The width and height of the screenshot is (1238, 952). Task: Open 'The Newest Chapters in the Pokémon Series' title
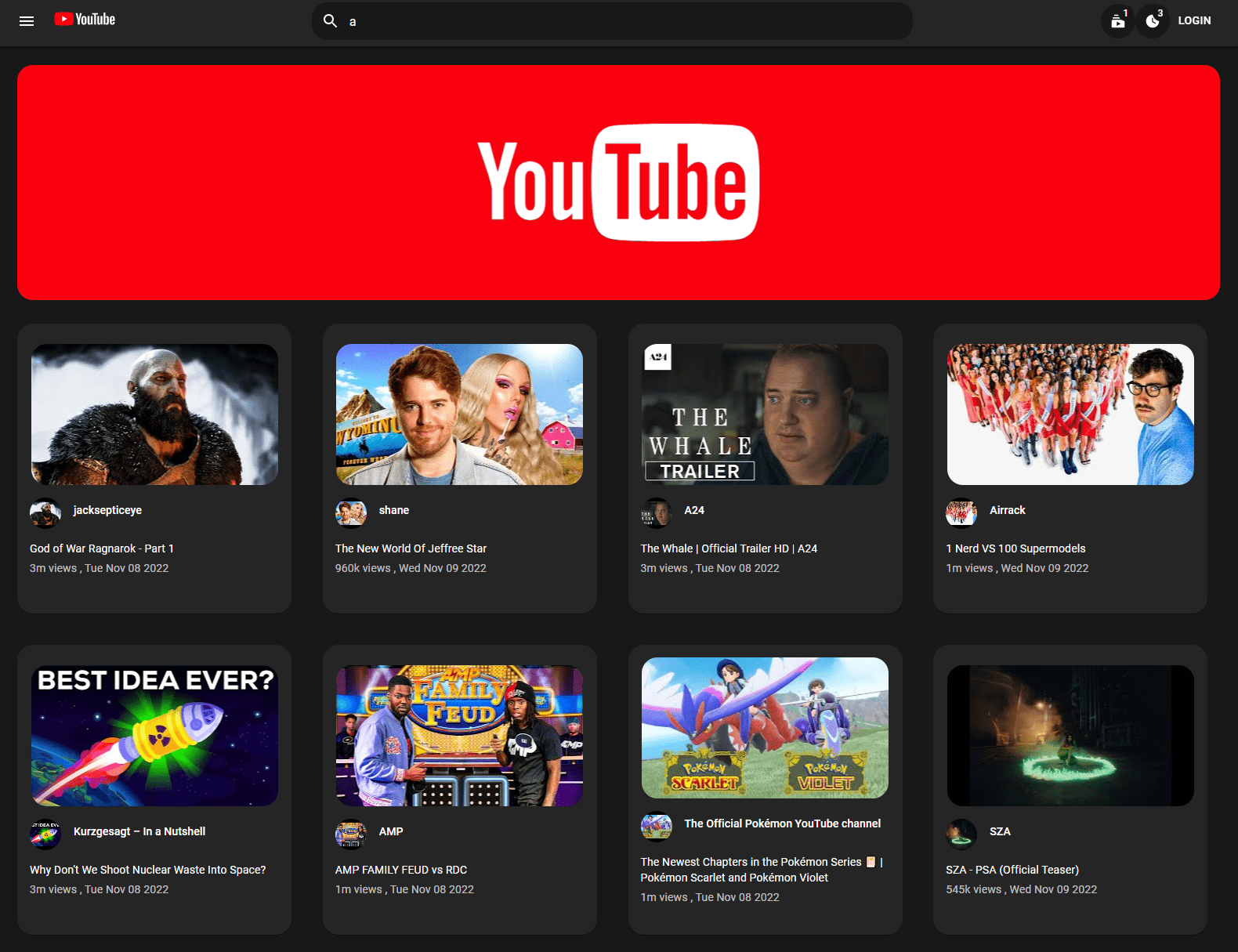pos(762,870)
